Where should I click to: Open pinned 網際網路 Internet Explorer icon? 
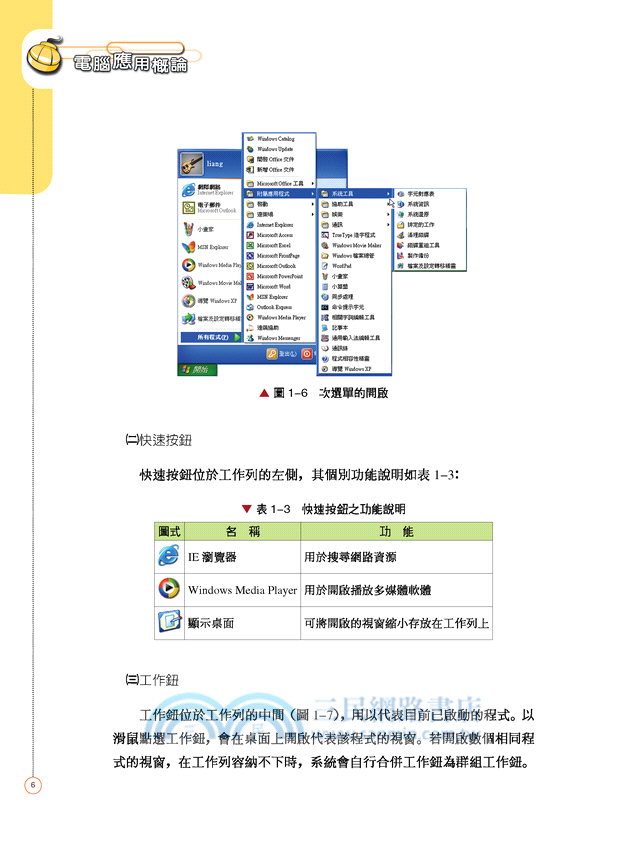point(188,190)
